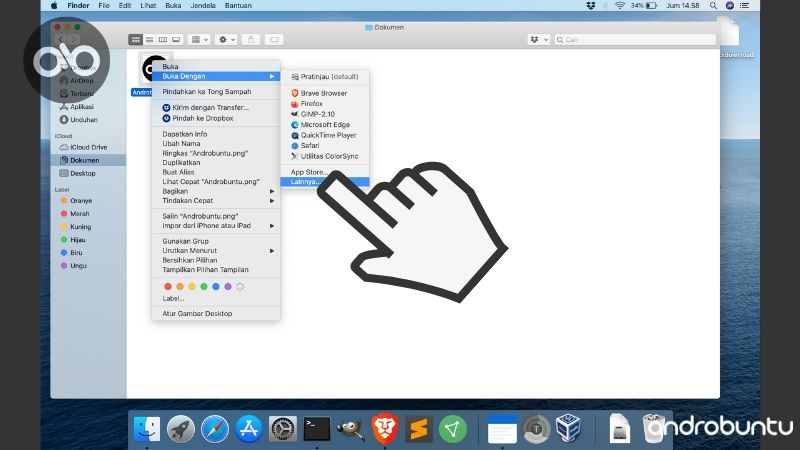Open the Lihat menu in menu bar
This screenshot has height=450, width=800.
tap(148, 6)
